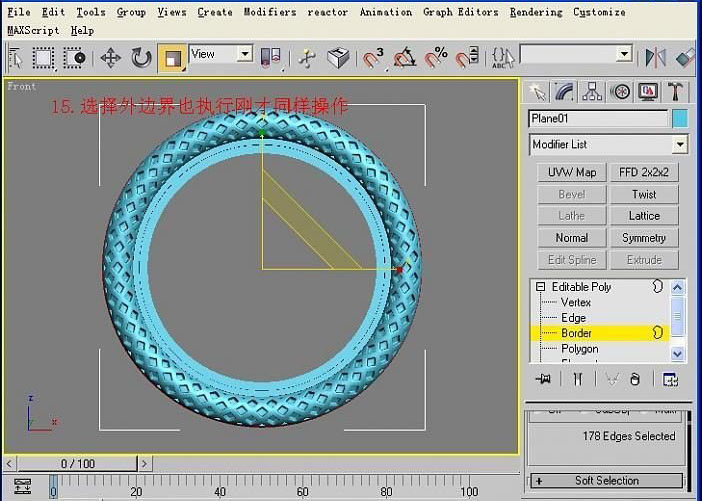Select Polygon sub-object level in stack
The height and width of the screenshot is (501, 702).
579,349
